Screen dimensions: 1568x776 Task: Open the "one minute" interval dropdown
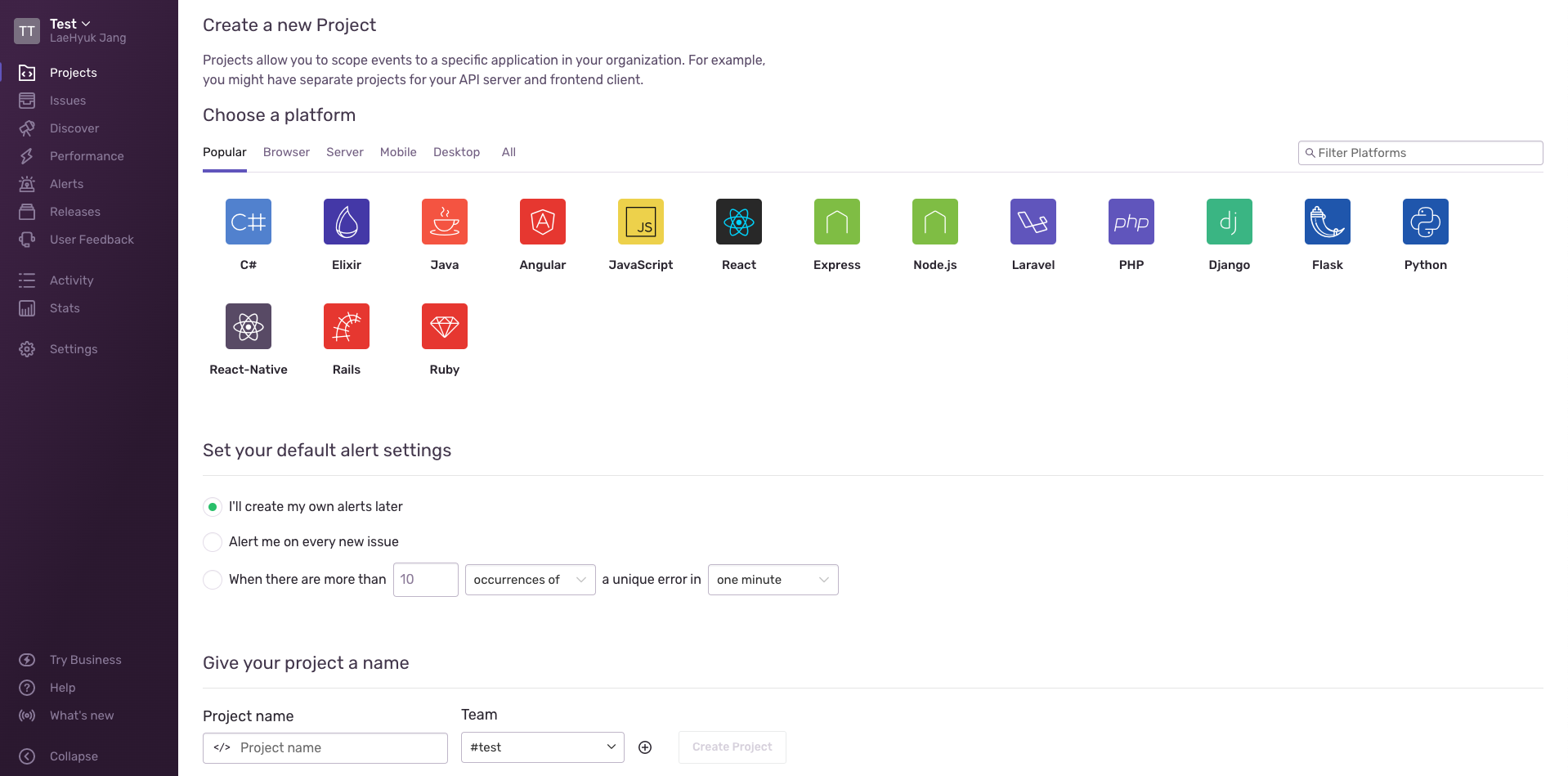(773, 580)
